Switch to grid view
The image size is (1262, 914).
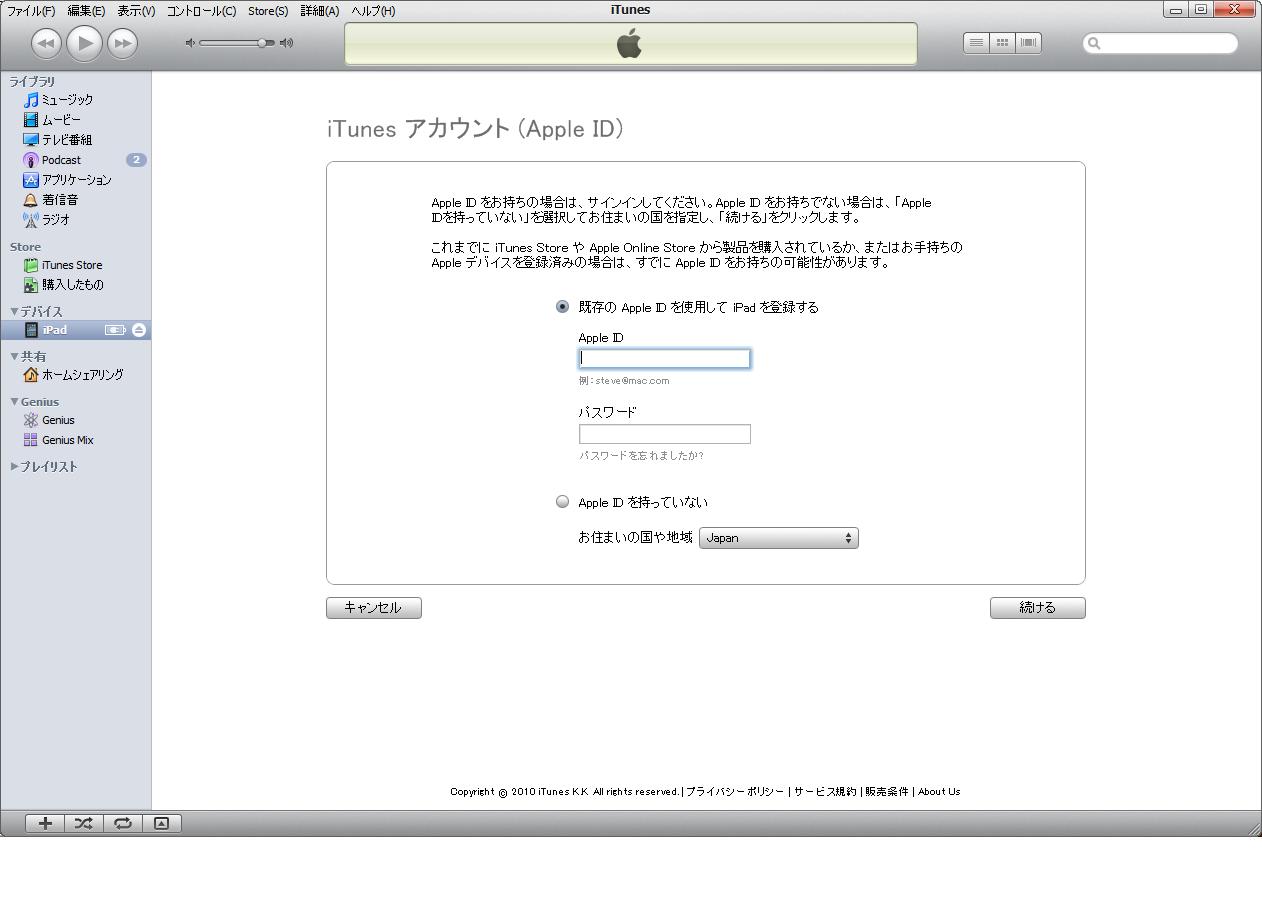(x=1002, y=43)
